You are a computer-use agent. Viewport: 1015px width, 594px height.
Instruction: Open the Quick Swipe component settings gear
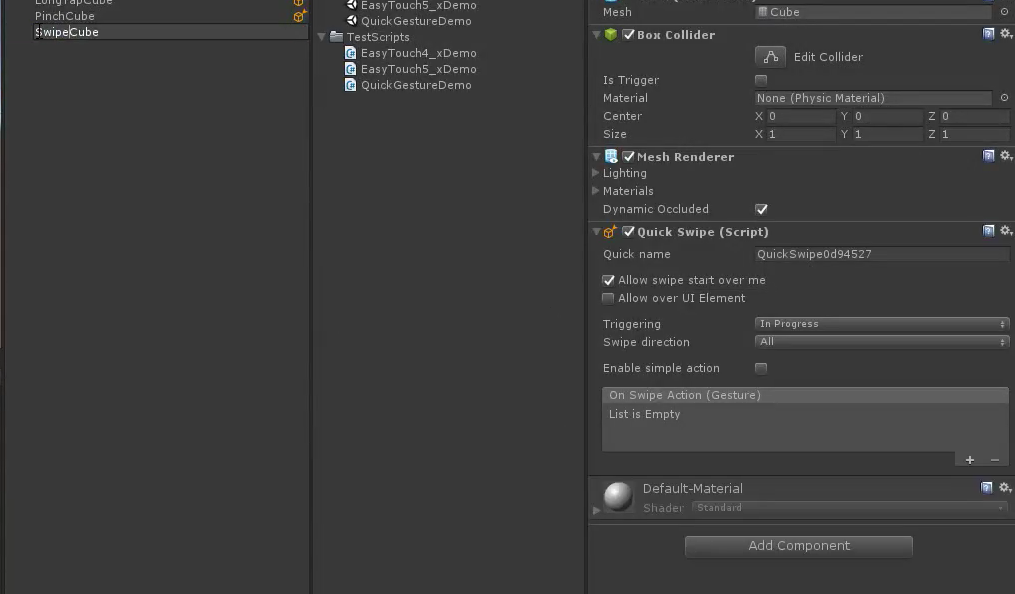click(x=1005, y=231)
